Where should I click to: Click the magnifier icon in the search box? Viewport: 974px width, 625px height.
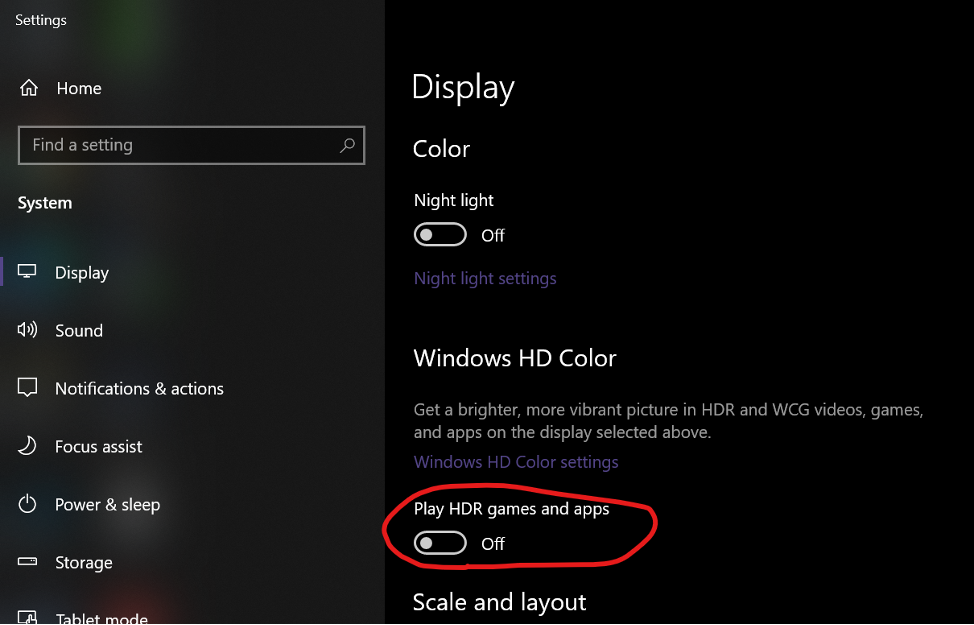(x=347, y=145)
